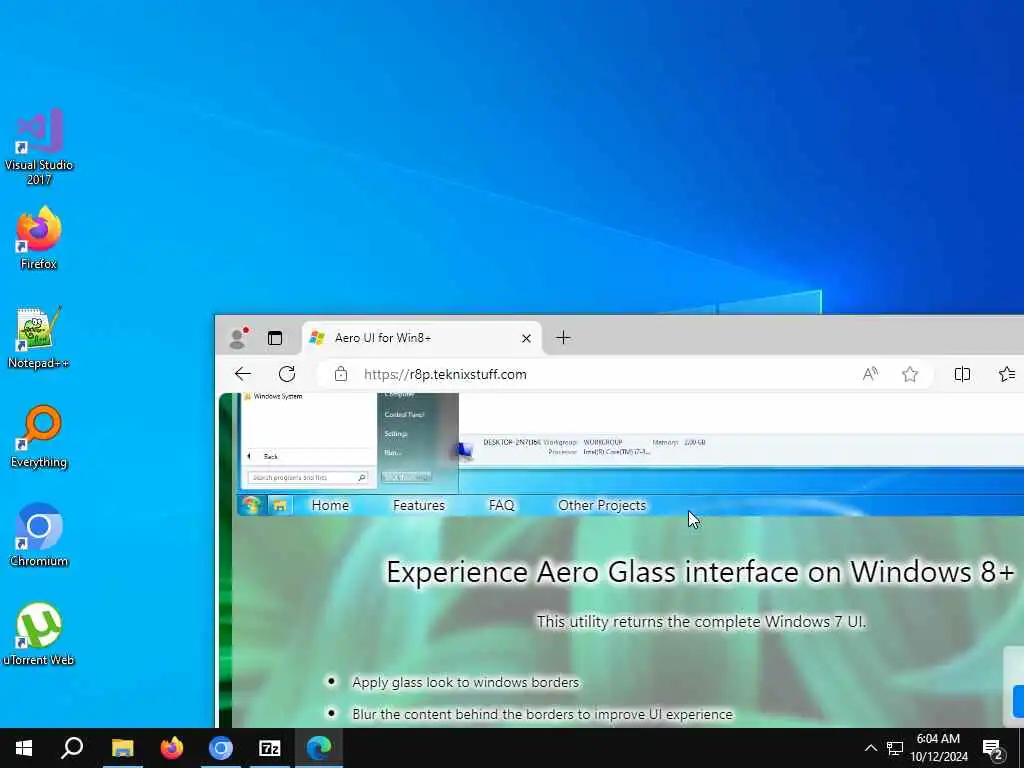Click the Windows 7 screenshot banner image
Viewport: 1024px width, 768px height.
630,443
